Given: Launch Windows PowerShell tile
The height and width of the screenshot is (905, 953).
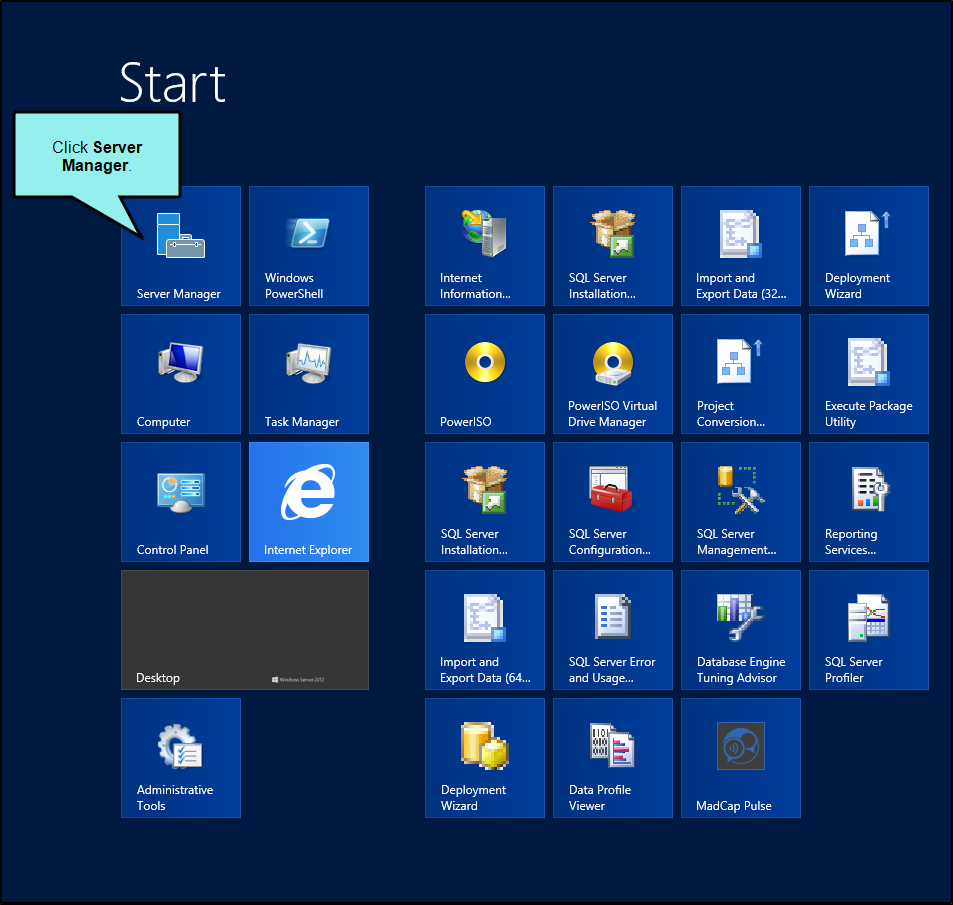Looking at the screenshot, I should click(x=309, y=246).
